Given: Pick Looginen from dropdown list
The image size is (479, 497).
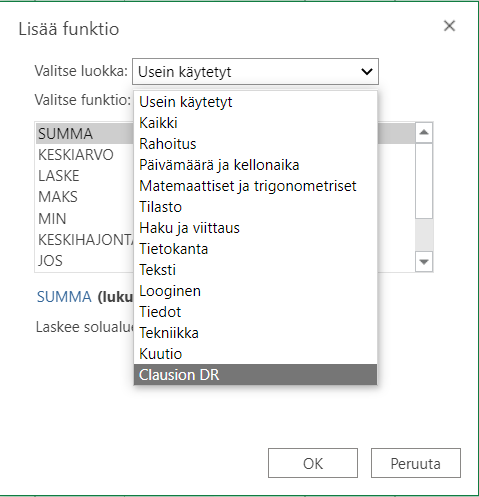Looking at the screenshot, I should tap(255, 291).
